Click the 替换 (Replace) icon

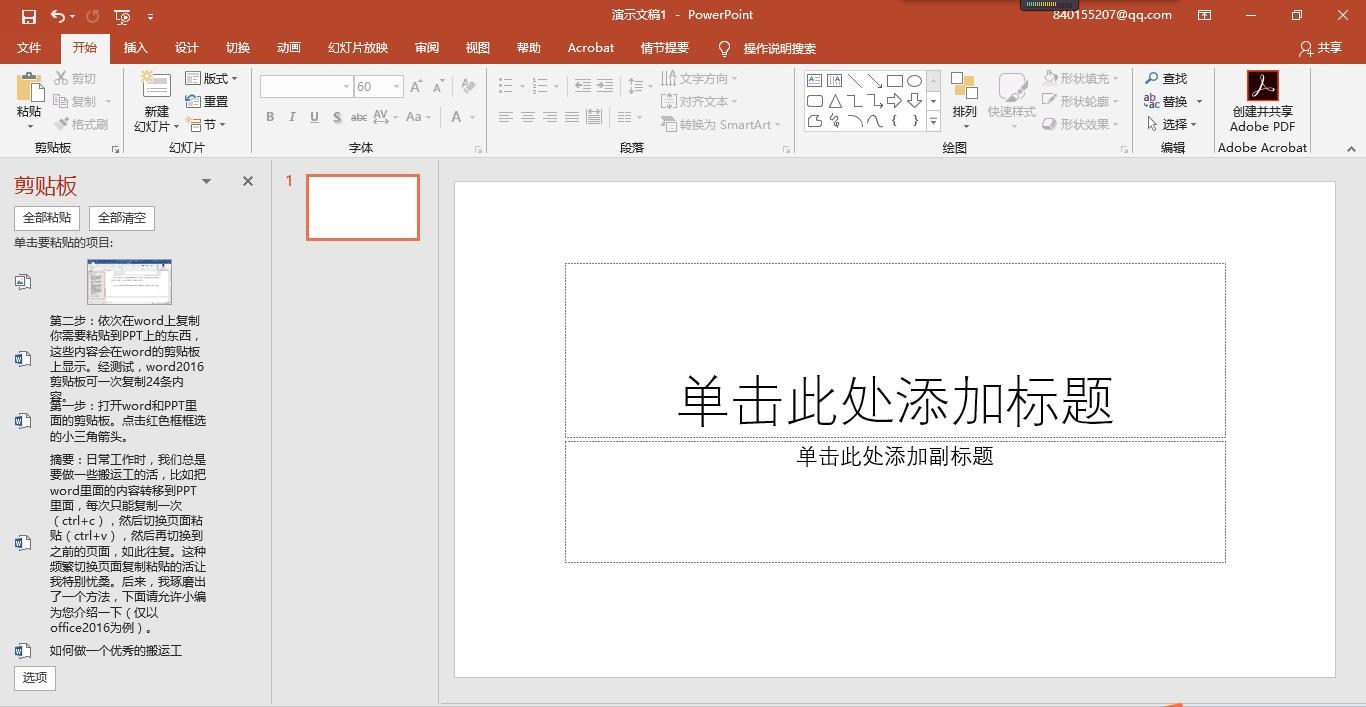click(x=1153, y=99)
